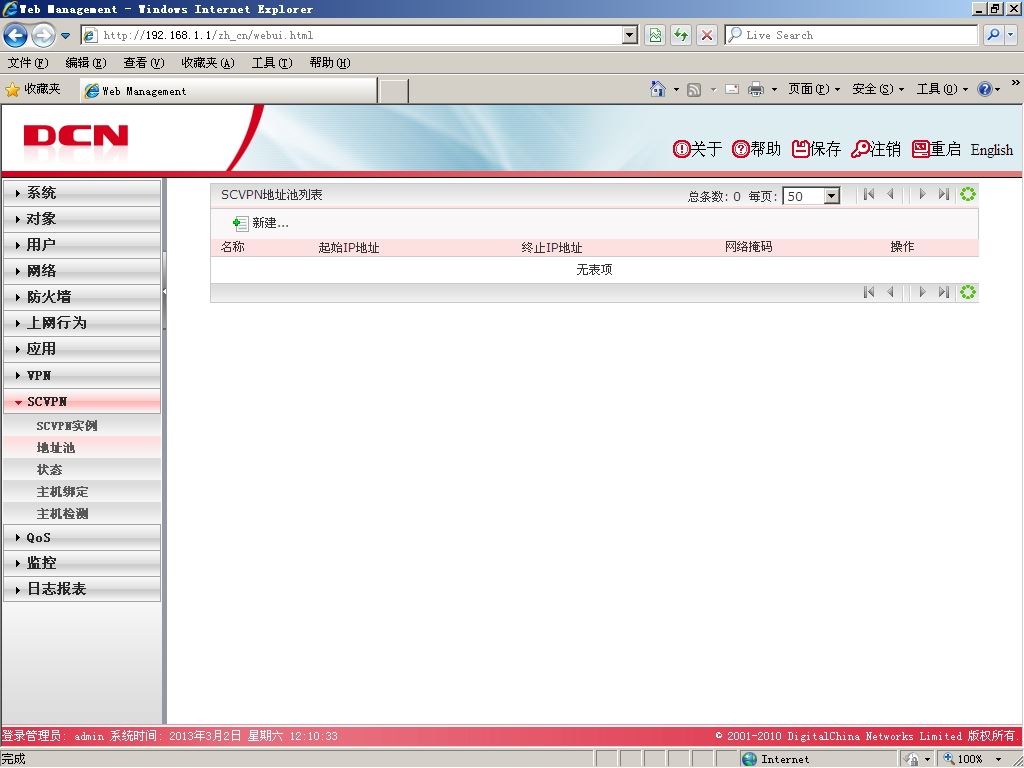Expand the 监控 menu section

(x=82, y=563)
